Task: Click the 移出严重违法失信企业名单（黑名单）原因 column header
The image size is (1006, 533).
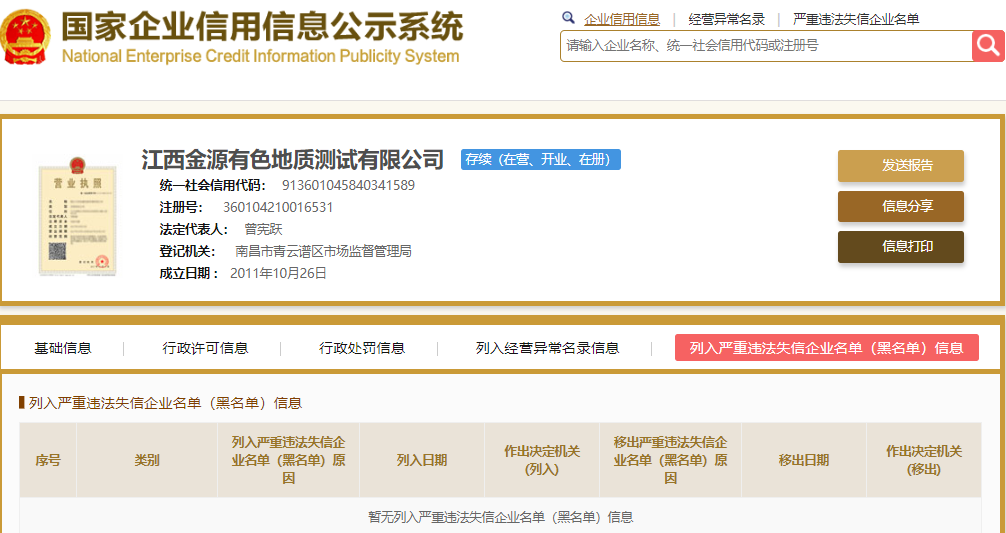Action: (670, 461)
